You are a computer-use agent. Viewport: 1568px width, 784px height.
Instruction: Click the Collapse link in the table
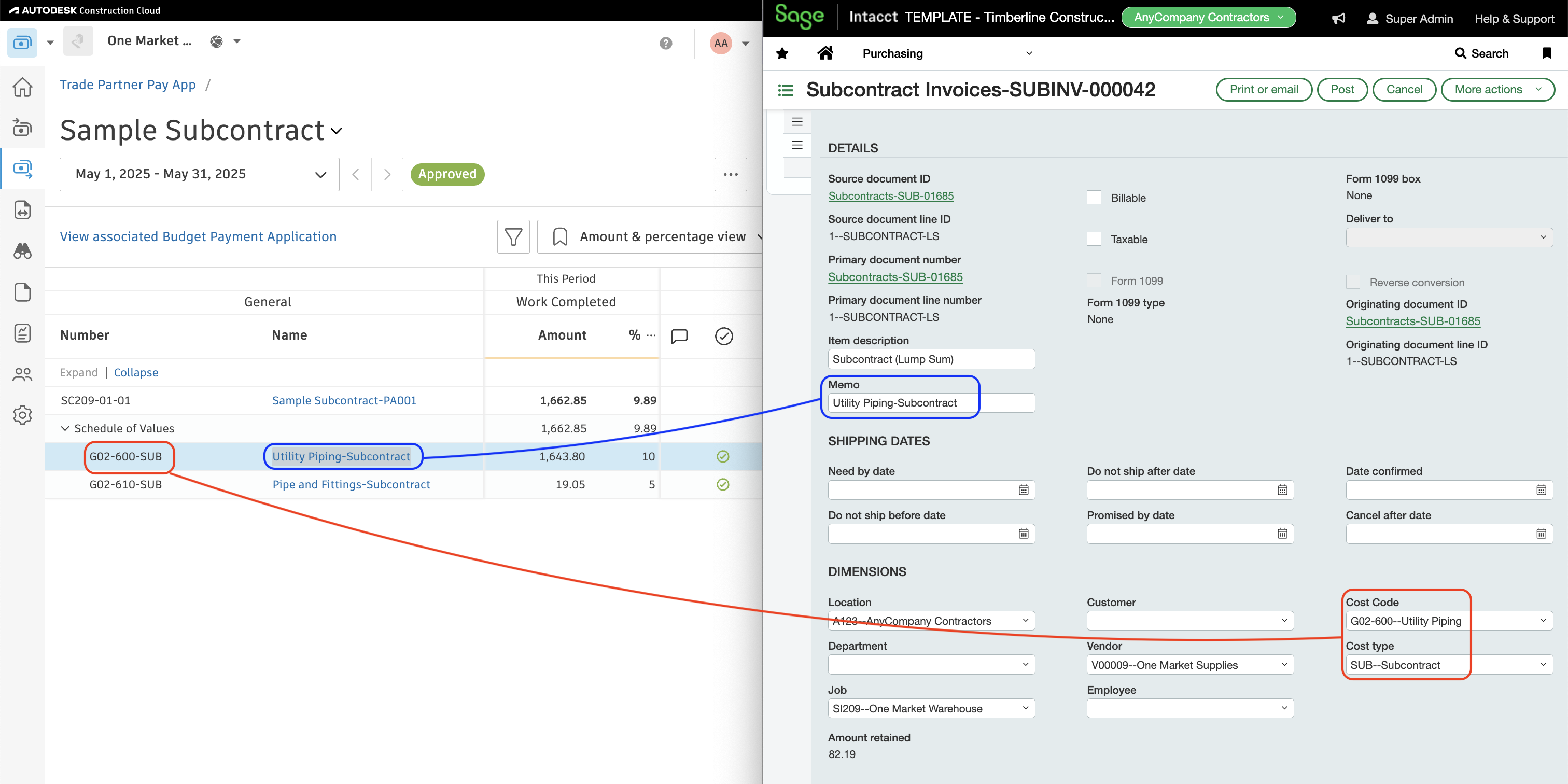pos(136,372)
